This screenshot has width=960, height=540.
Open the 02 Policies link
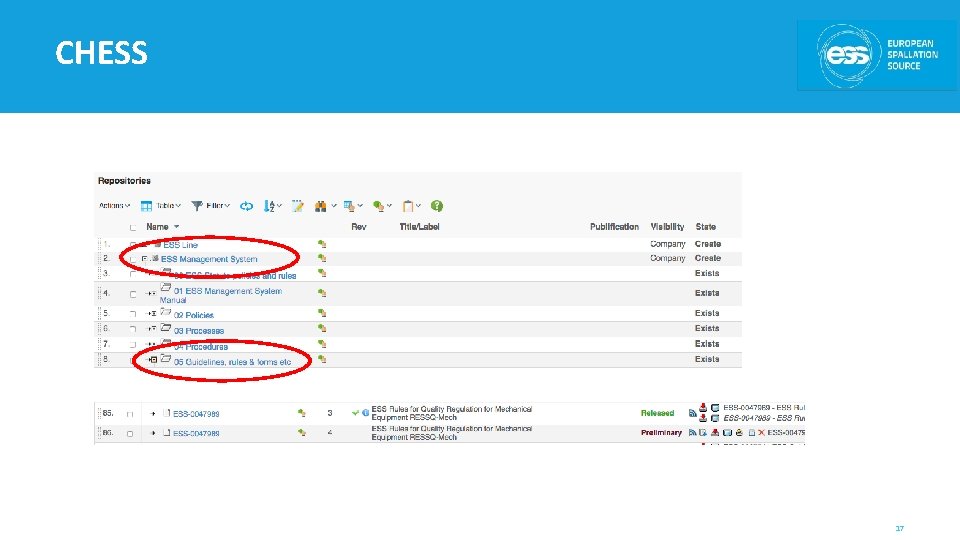point(193,315)
